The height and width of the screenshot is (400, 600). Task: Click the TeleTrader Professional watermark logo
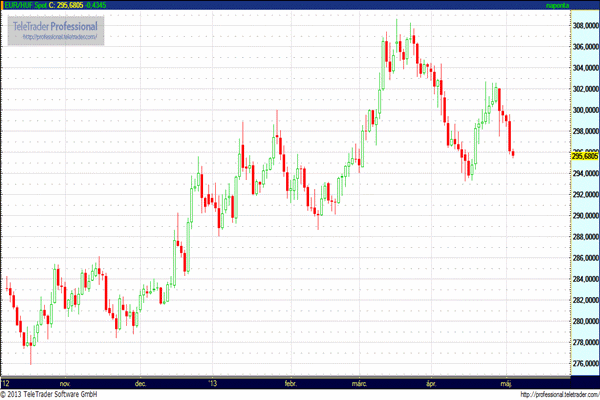click(x=57, y=24)
